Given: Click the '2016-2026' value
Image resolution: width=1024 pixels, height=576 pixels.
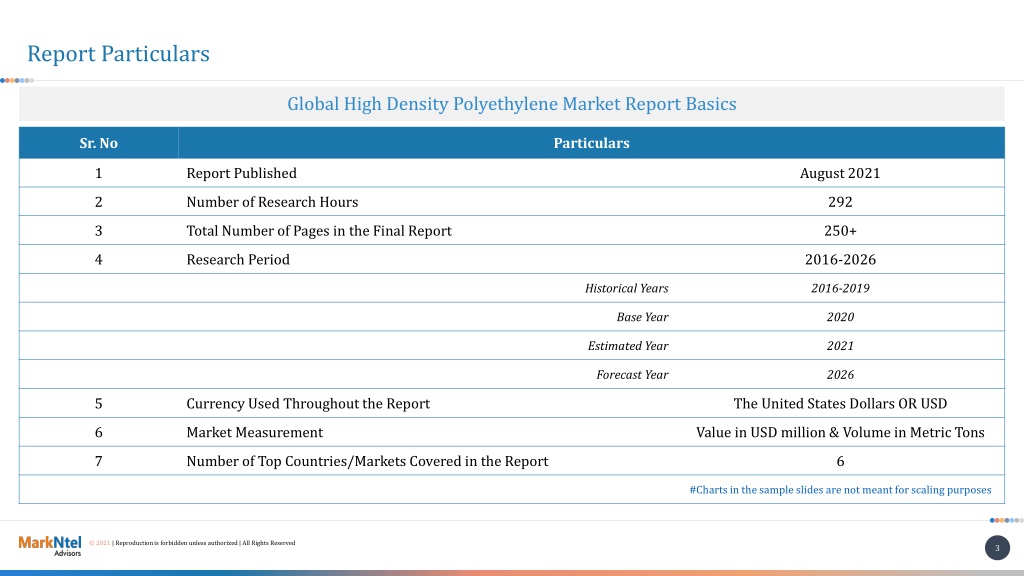Looking at the screenshot, I should (x=840, y=259).
